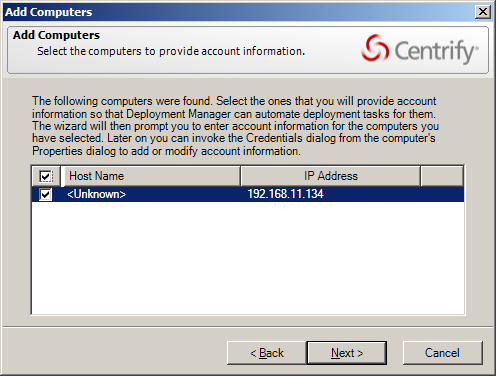Click the Centrify wordmark text logo
This screenshot has height=376, width=498.
(x=436, y=51)
